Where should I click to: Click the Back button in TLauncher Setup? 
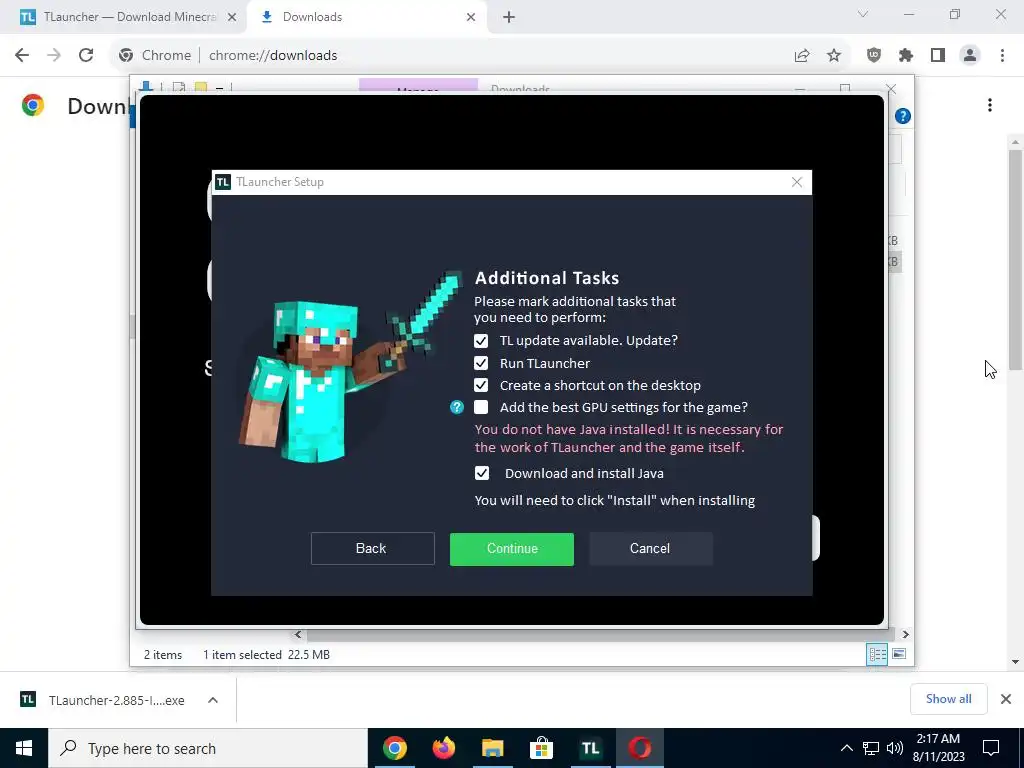point(372,549)
